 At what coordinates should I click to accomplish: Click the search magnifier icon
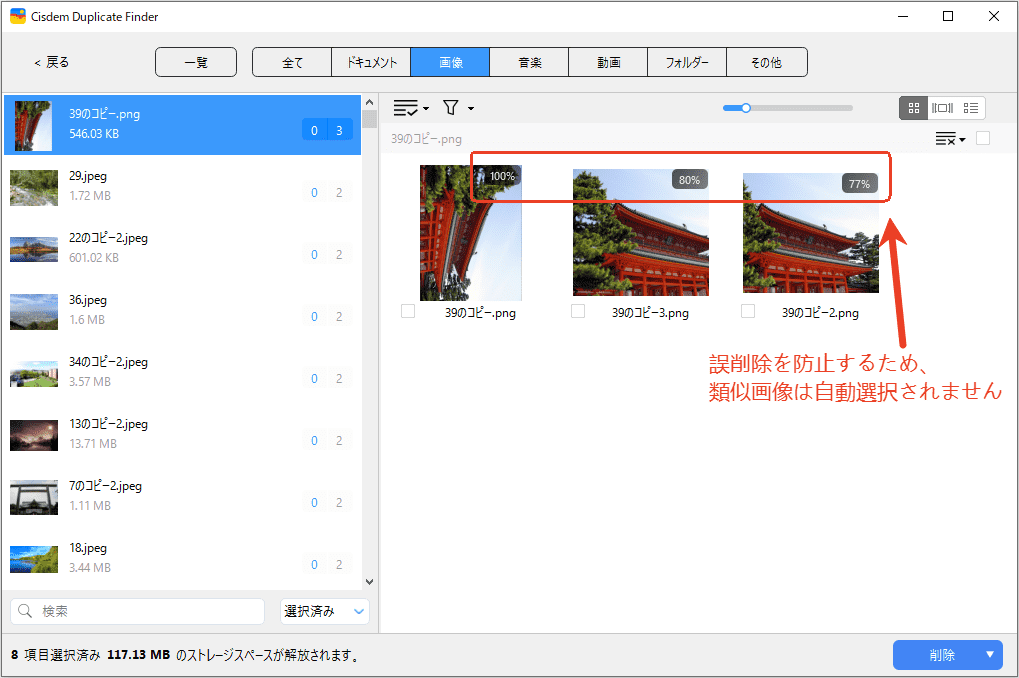[x=25, y=611]
